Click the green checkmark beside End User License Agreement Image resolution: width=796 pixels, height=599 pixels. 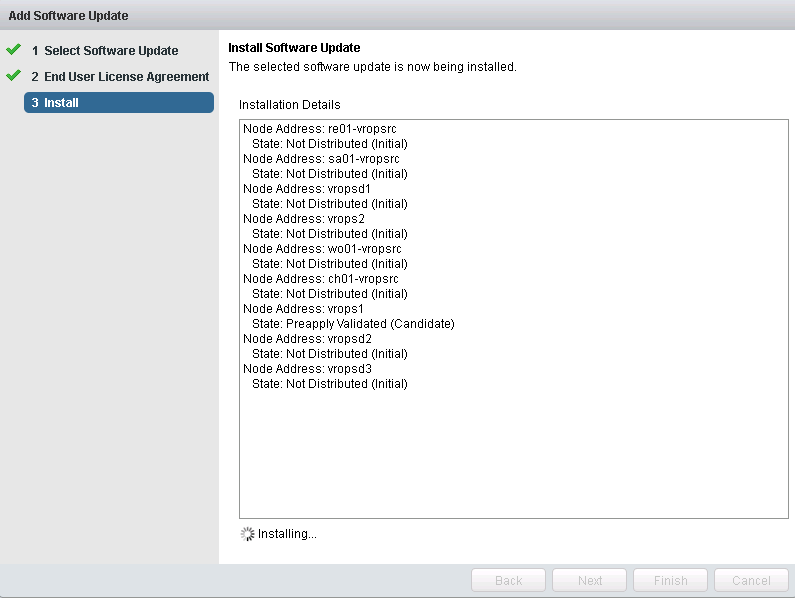point(13,75)
